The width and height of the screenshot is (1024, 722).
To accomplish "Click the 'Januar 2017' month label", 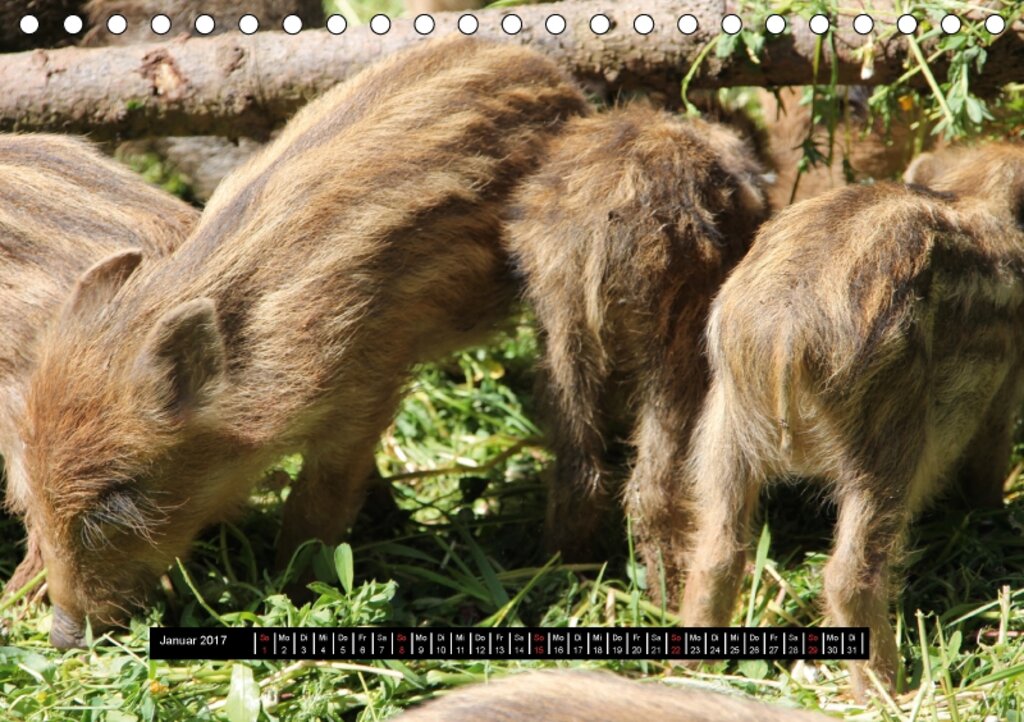I will click(193, 640).
